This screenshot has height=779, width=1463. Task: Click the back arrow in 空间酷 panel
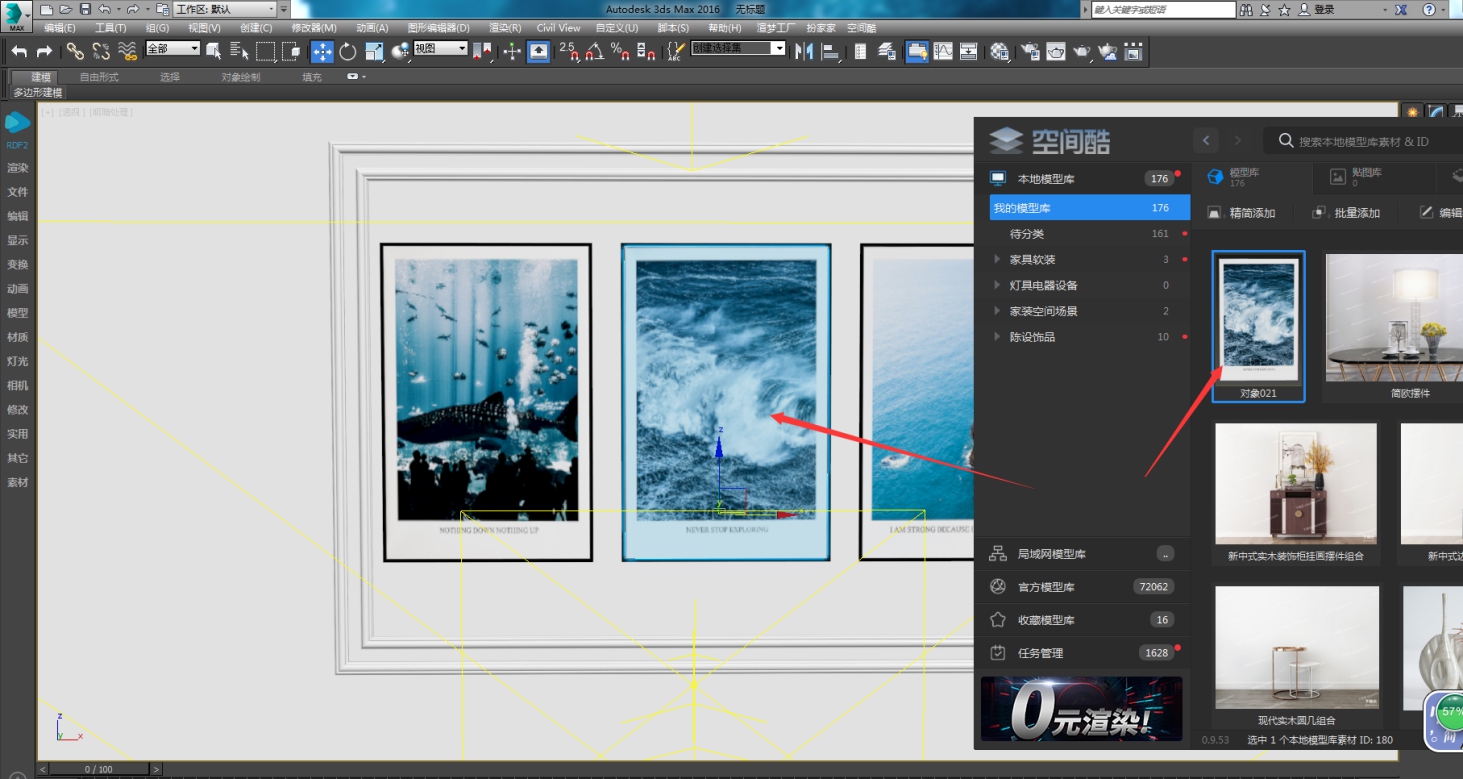(1207, 141)
